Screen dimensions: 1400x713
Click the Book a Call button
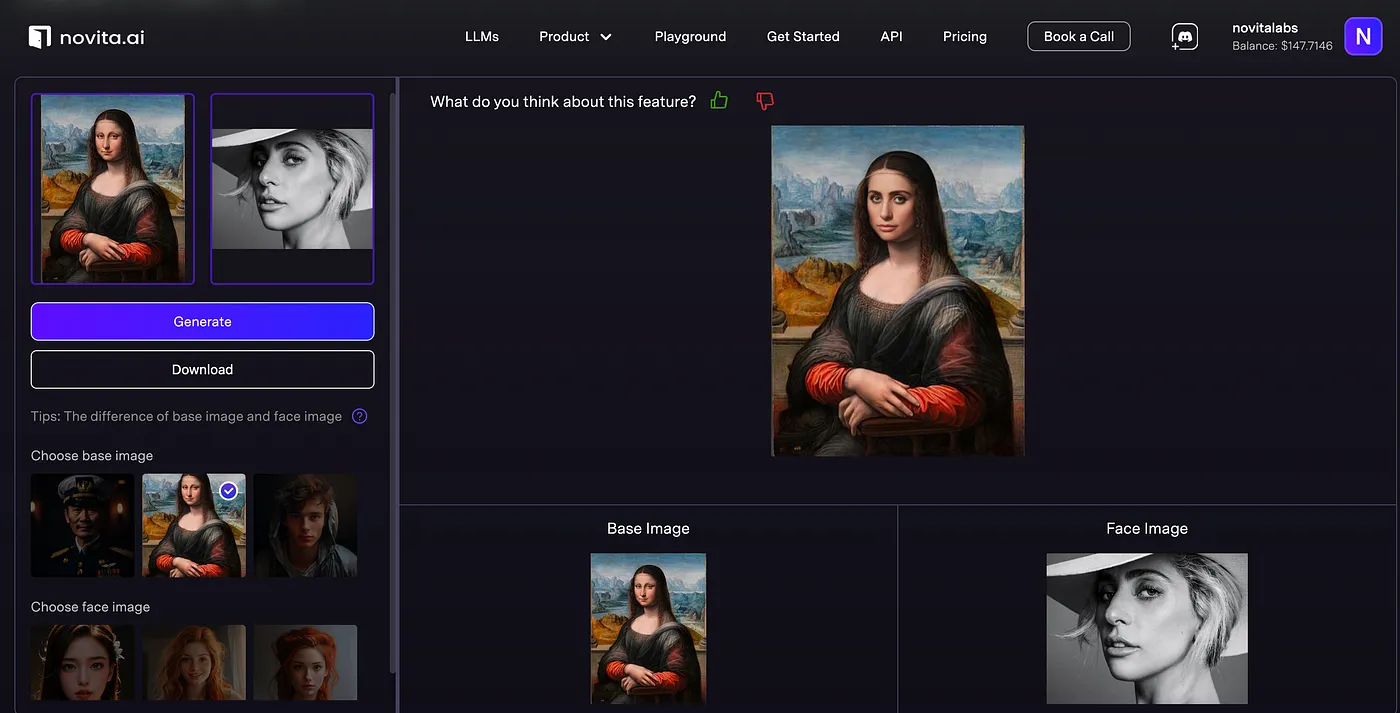(x=1079, y=36)
